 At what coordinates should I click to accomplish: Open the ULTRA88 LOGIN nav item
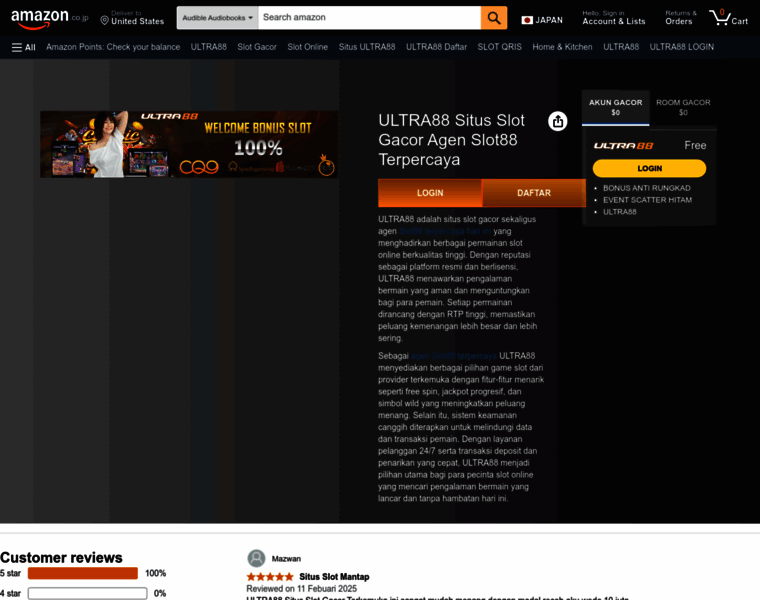click(681, 47)
